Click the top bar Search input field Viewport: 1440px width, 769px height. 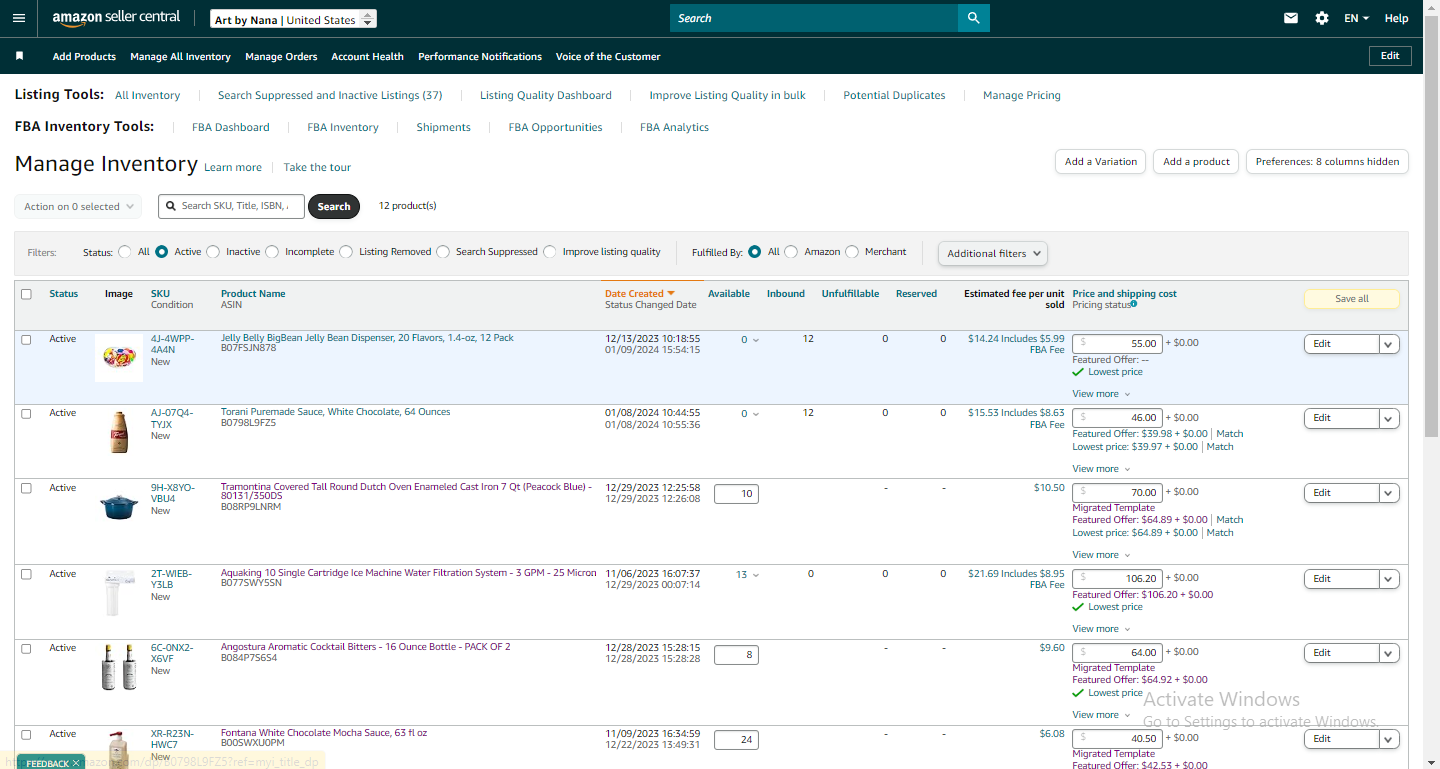[x=814, y=18]
